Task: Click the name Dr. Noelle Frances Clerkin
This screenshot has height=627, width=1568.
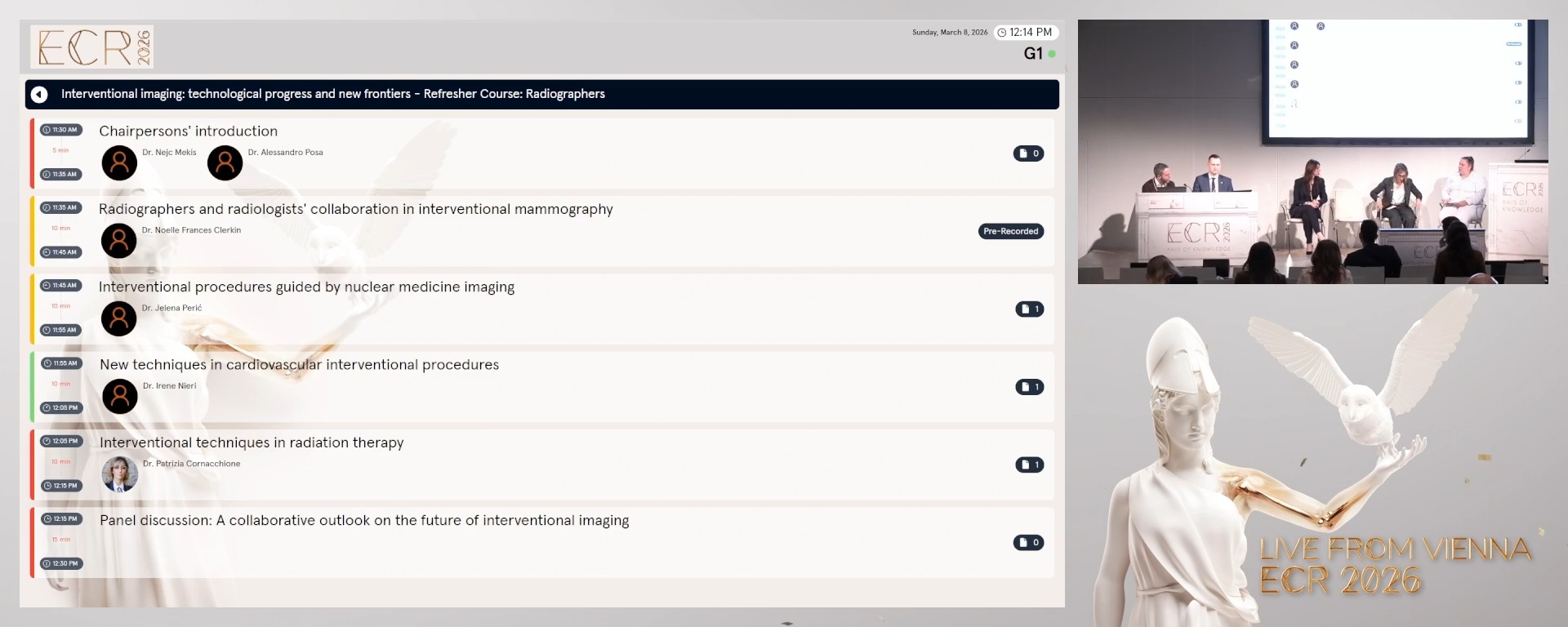Action: [191, 230]
